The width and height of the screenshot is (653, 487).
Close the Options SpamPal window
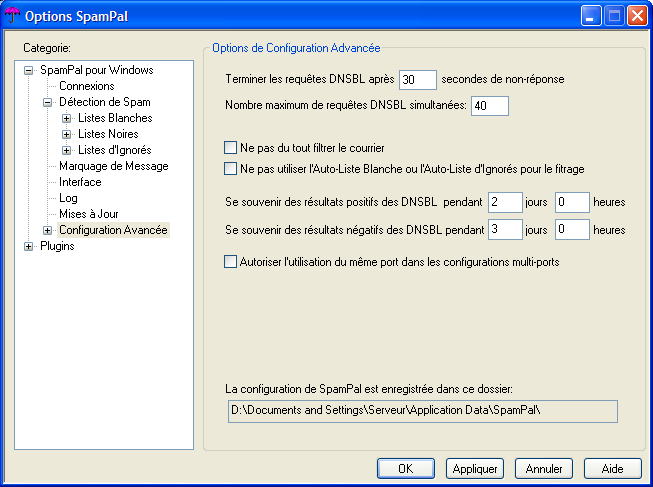click(x=638, y=16)
